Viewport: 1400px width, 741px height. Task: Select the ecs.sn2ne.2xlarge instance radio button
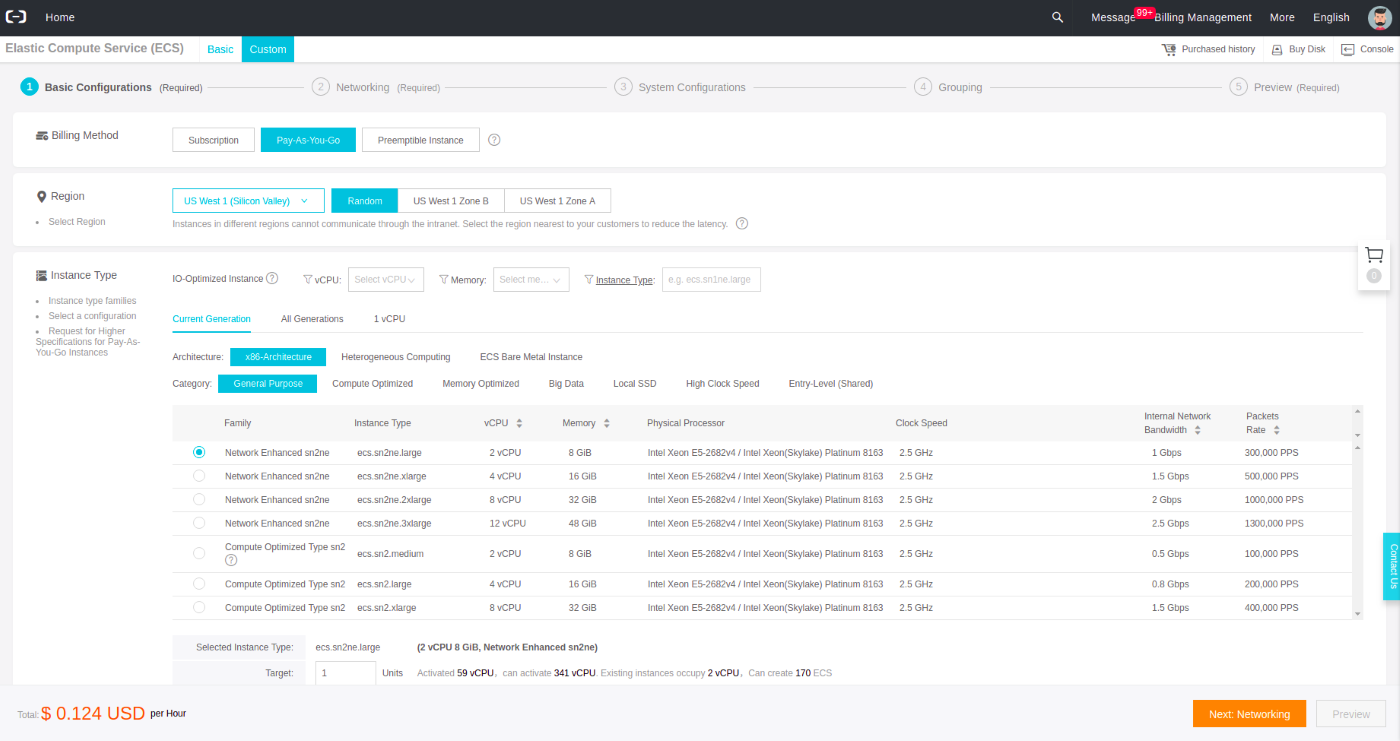[199, 499]
